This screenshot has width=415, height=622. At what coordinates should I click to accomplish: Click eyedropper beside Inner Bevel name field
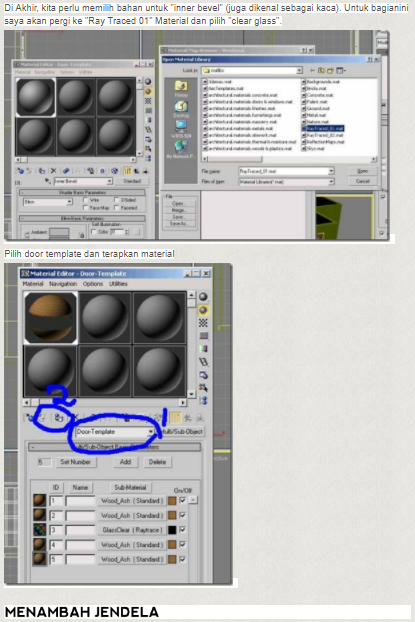click(48, 181)
